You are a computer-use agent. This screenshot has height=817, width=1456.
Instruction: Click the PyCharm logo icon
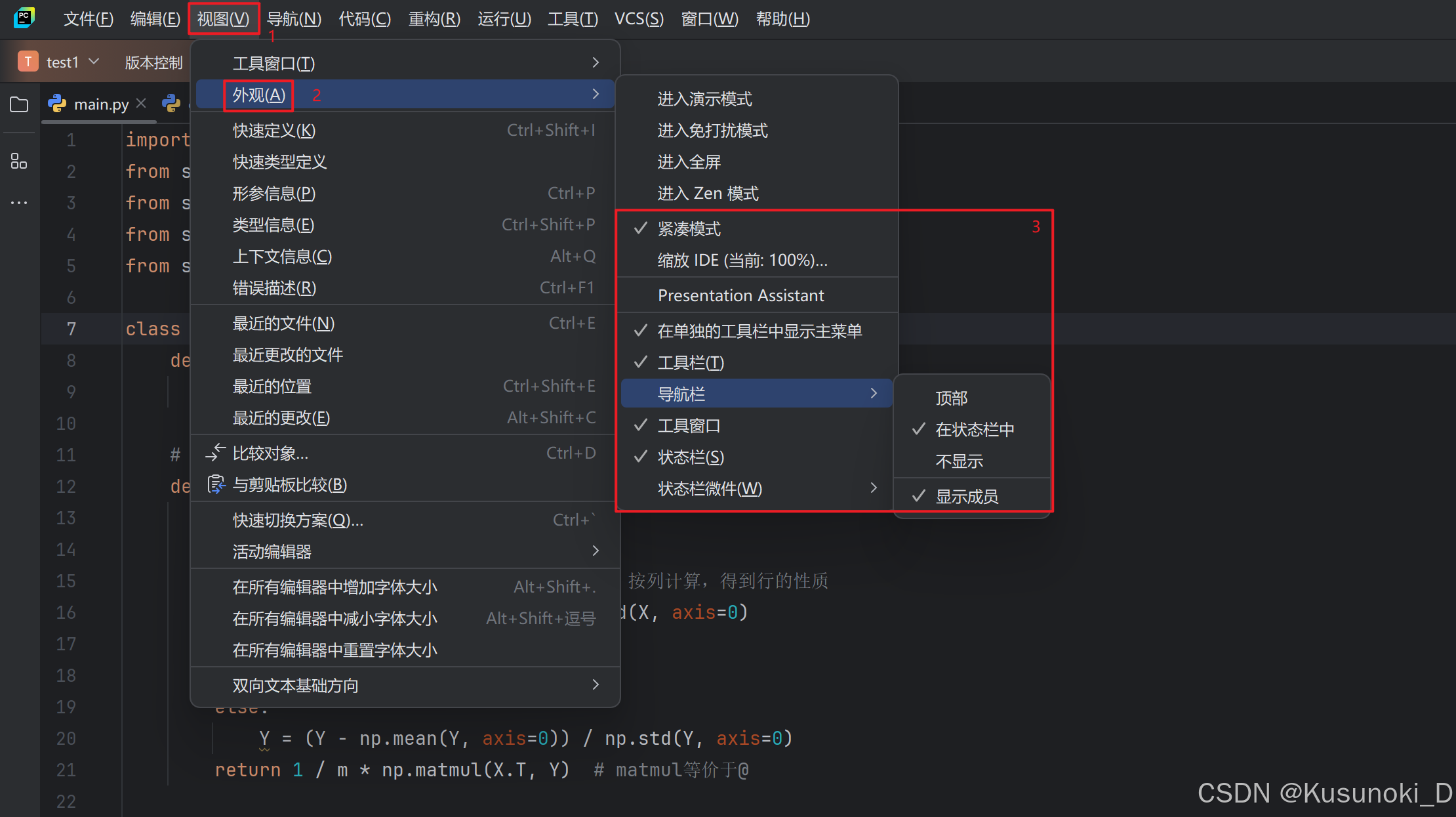[x=24, y=18]
